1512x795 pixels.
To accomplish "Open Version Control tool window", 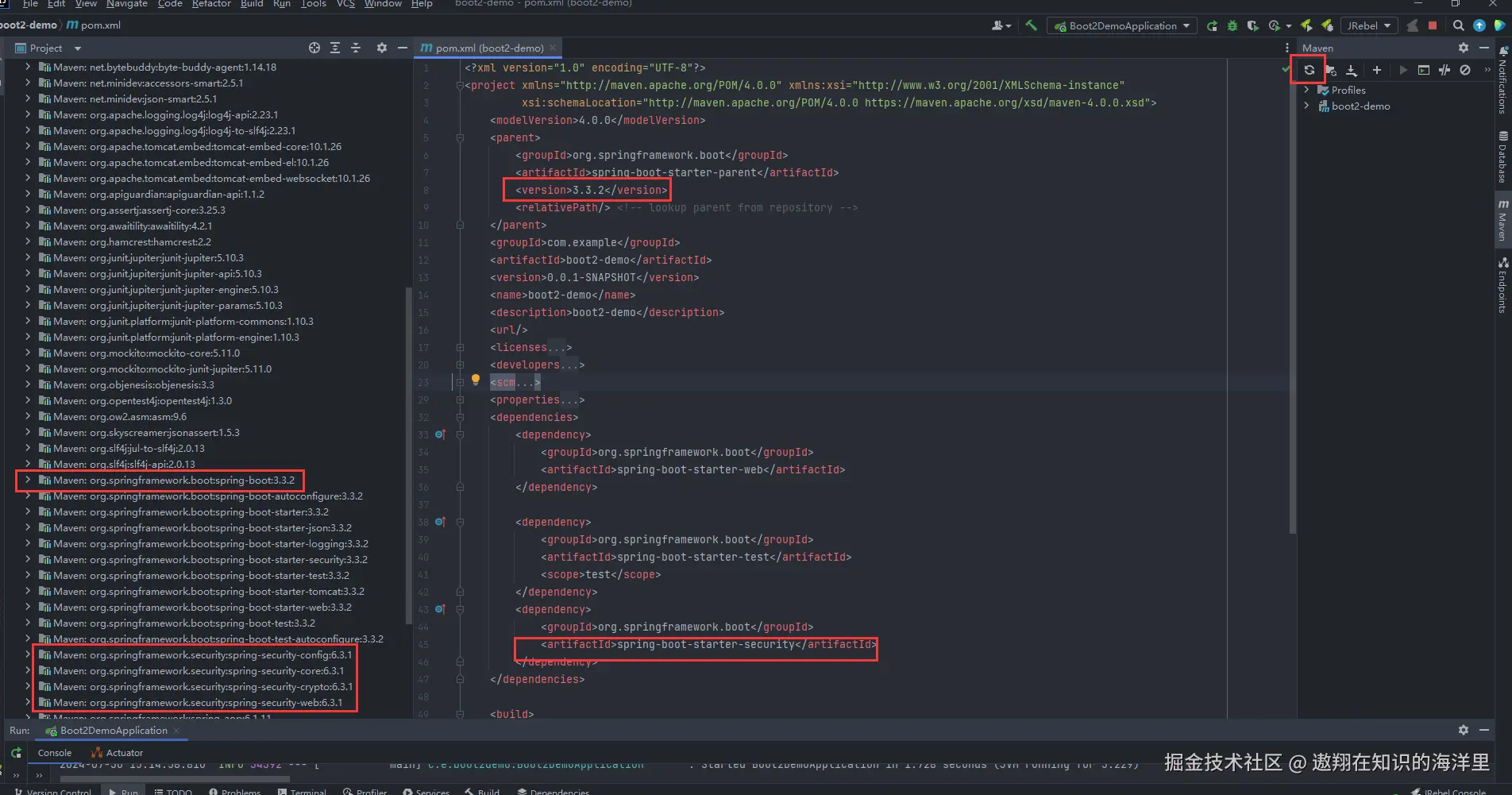I will point(52,791).
